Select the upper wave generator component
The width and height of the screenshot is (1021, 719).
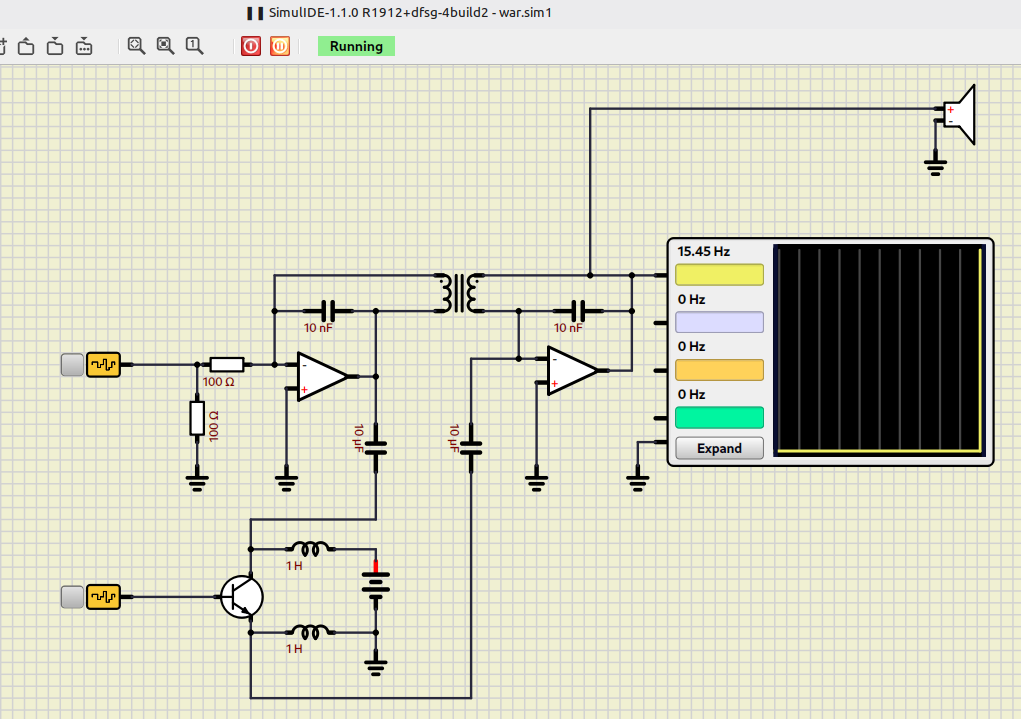104,365
